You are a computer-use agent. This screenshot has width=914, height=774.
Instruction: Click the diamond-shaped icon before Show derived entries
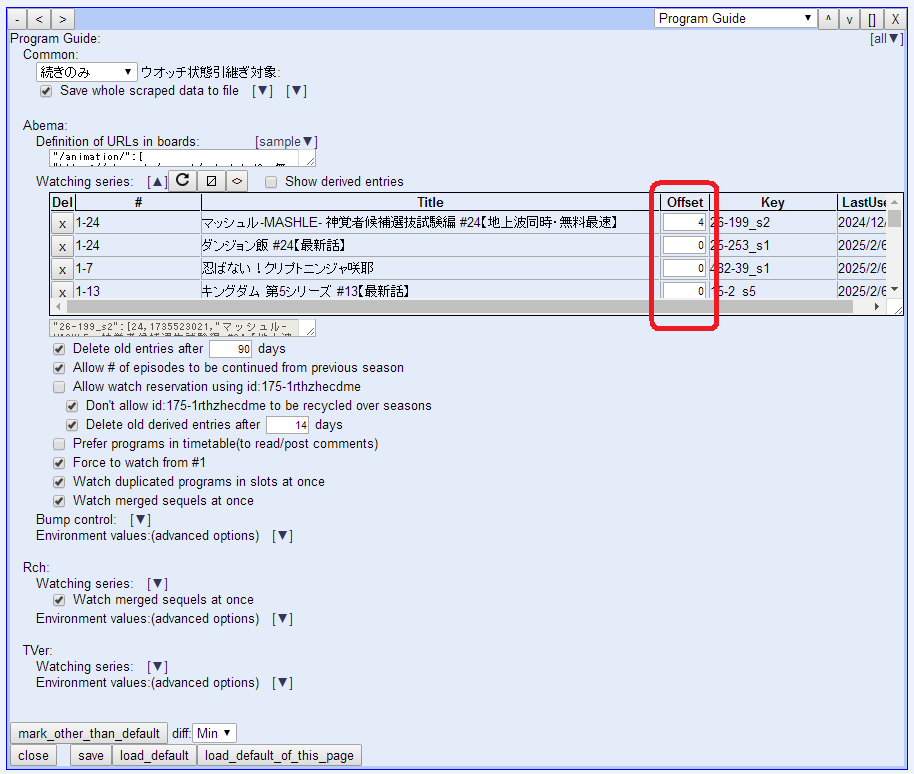(237, 181)
